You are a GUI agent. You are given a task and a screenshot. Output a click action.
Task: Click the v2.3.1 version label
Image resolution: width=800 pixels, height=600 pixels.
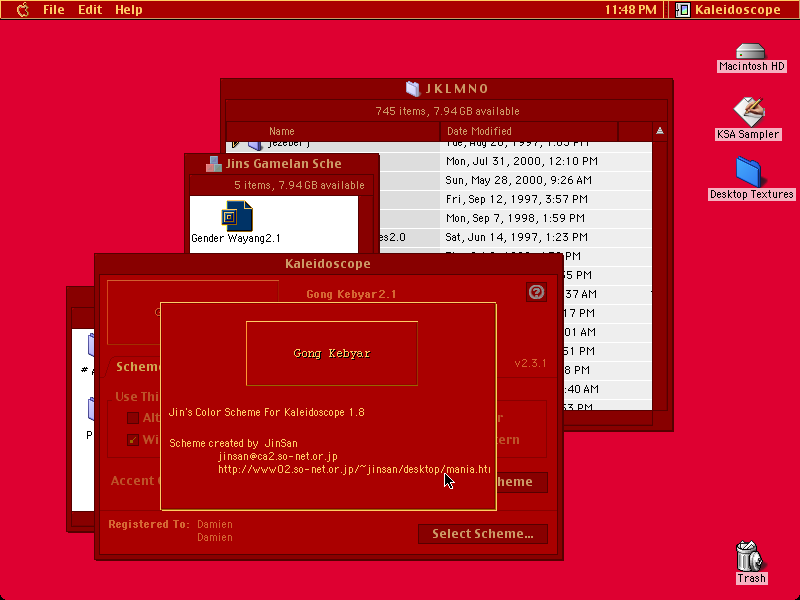[x=530, y=363]
